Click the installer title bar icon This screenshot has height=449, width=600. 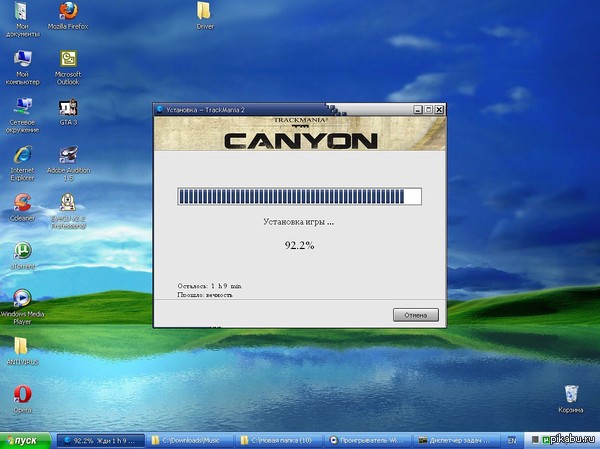(x=160, y=109)
